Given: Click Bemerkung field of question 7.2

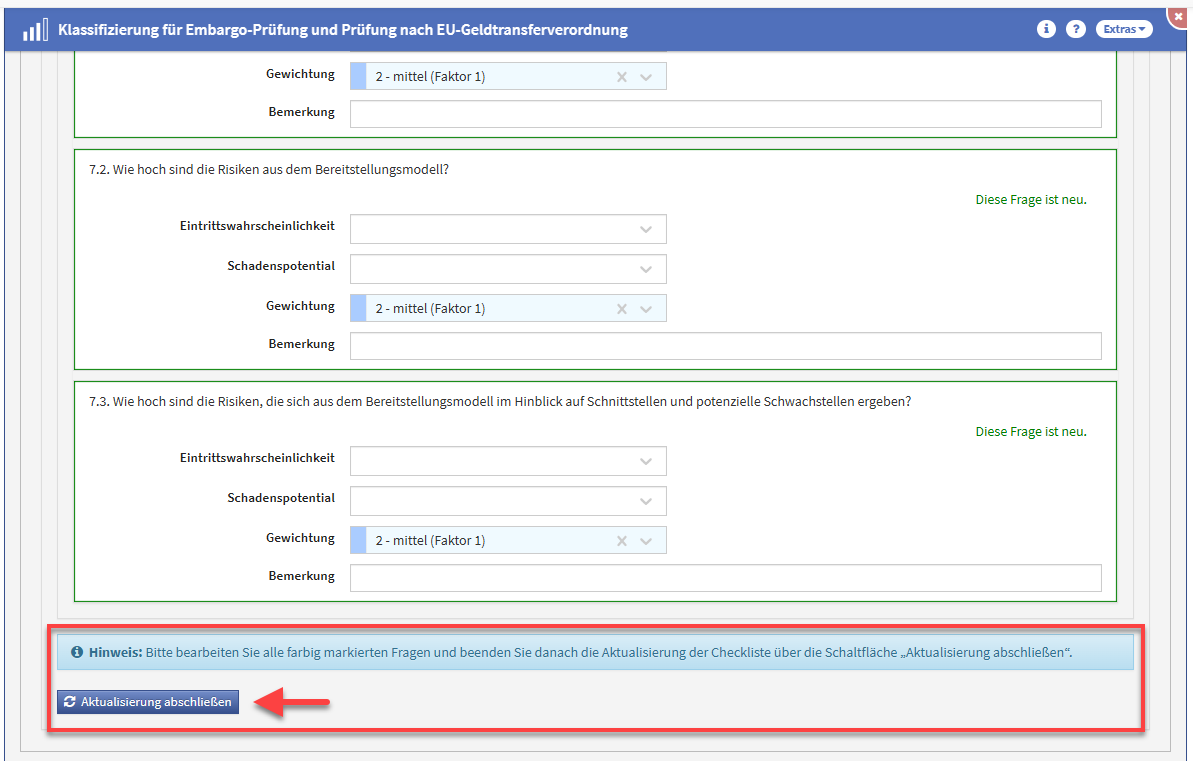Looking at the screenshot, I should click(725, 346).
